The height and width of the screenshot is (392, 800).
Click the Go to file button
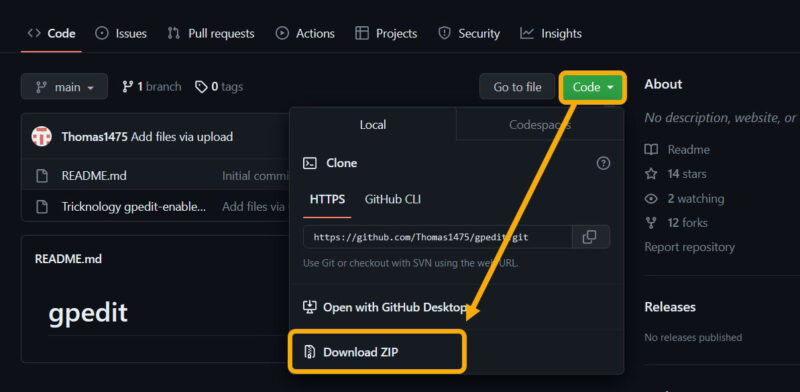[x=517, y=87]
